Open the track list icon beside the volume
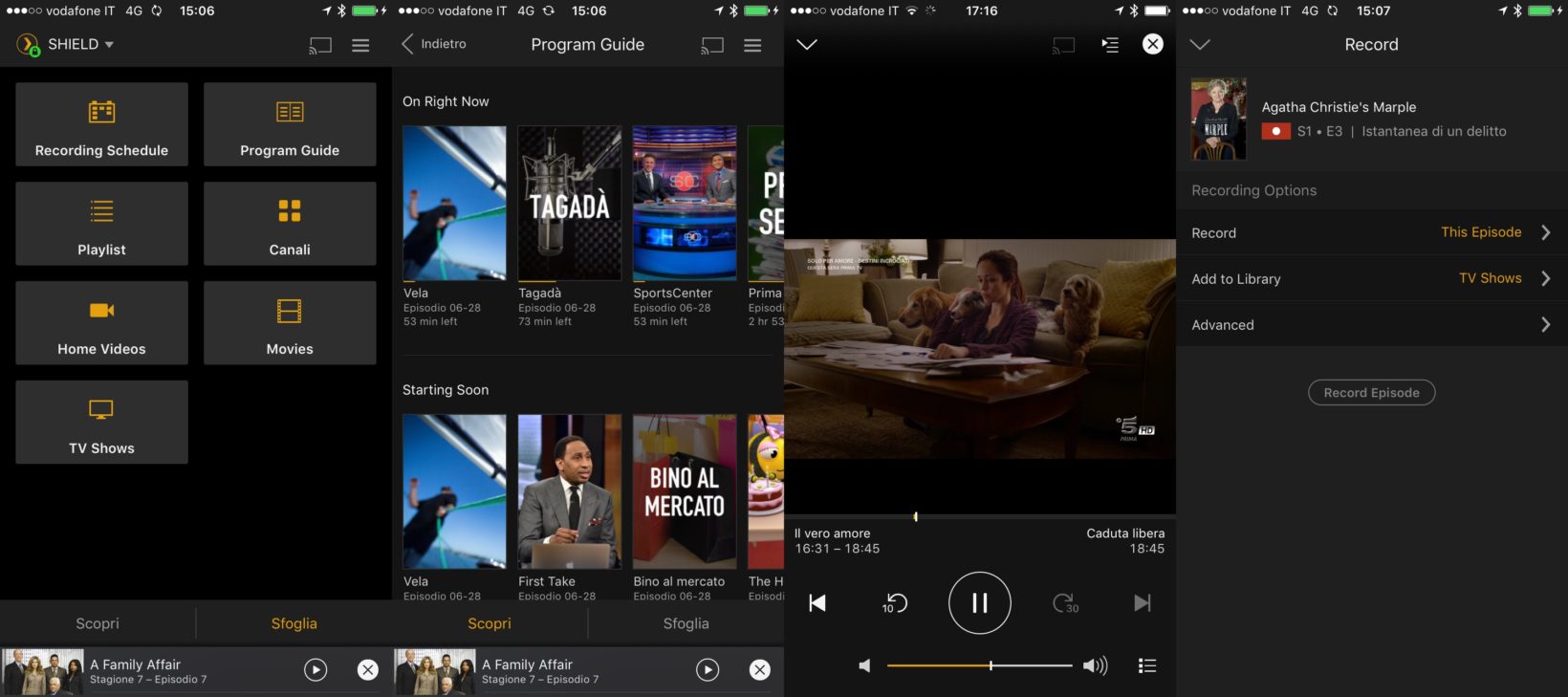1568x697 pixels. [1147, 665]
